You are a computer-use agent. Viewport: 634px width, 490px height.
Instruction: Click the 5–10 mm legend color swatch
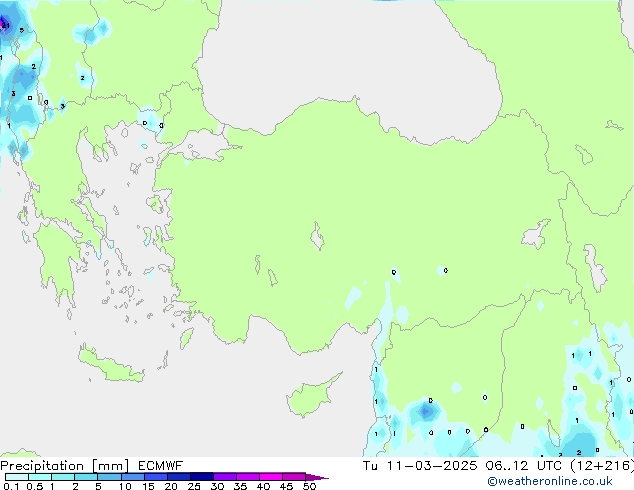point(110,477)
